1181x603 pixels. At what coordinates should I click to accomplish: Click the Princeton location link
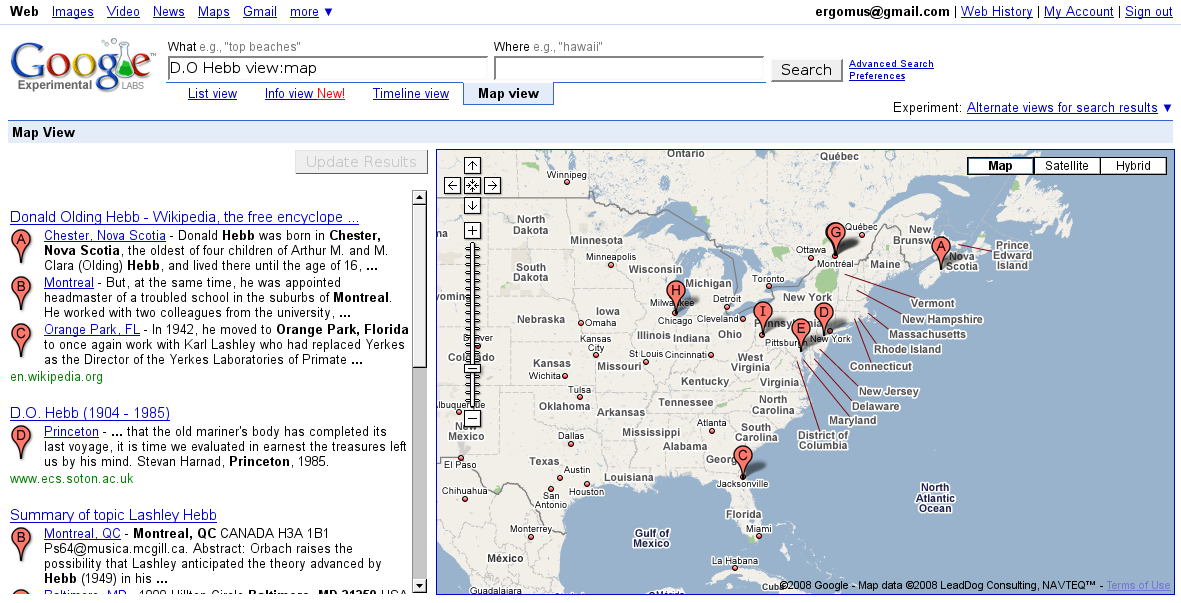tap(72, 431)
